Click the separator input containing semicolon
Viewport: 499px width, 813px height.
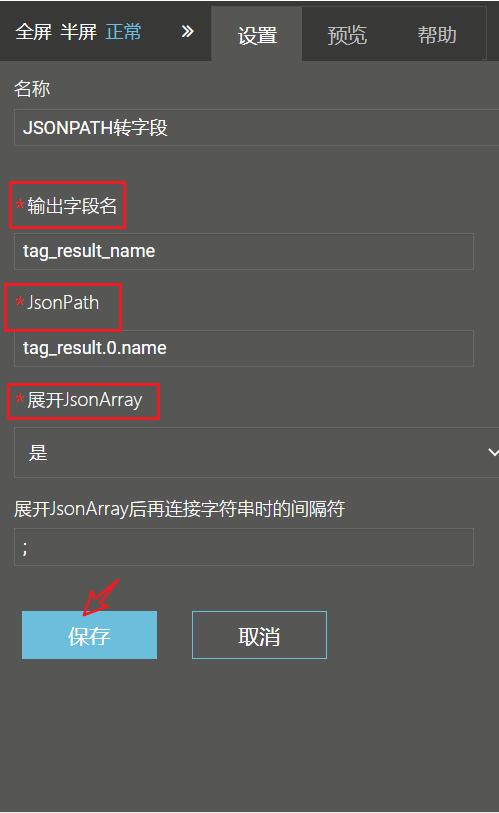click(244, 547)
